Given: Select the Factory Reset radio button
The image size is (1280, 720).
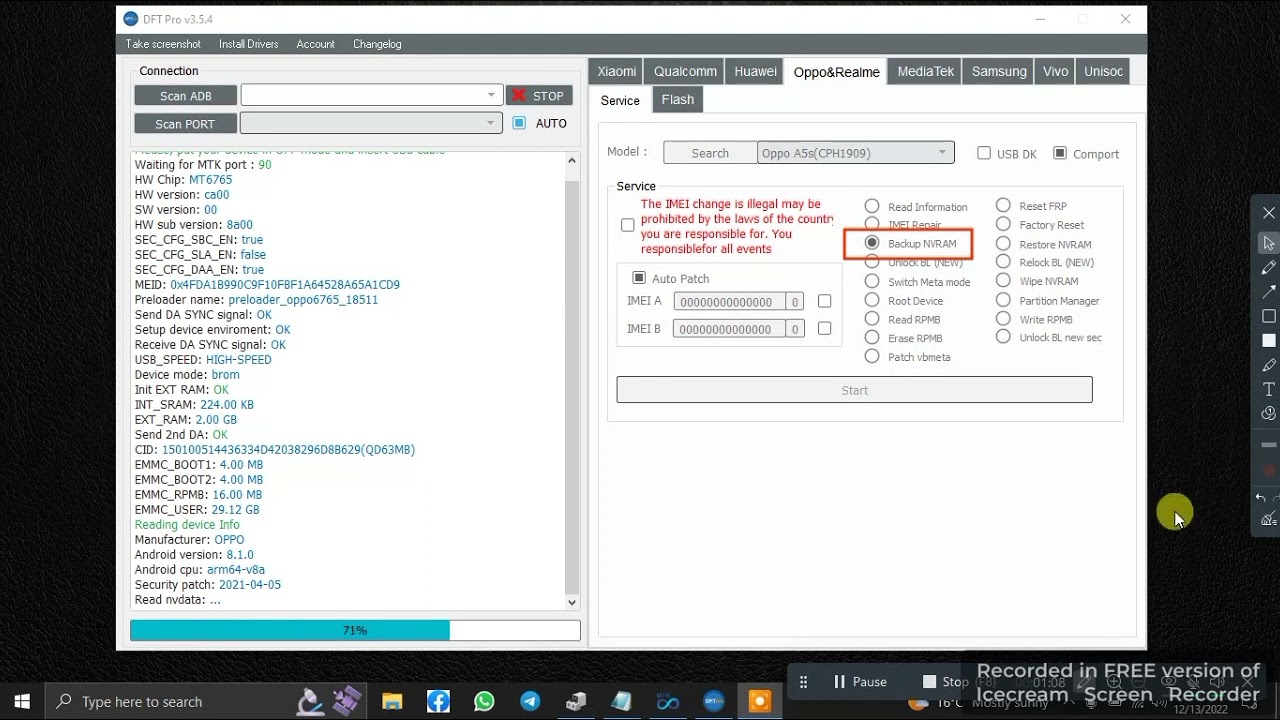Looking at the screenshot, I should pyautogui.click(x=1003, y=224).
